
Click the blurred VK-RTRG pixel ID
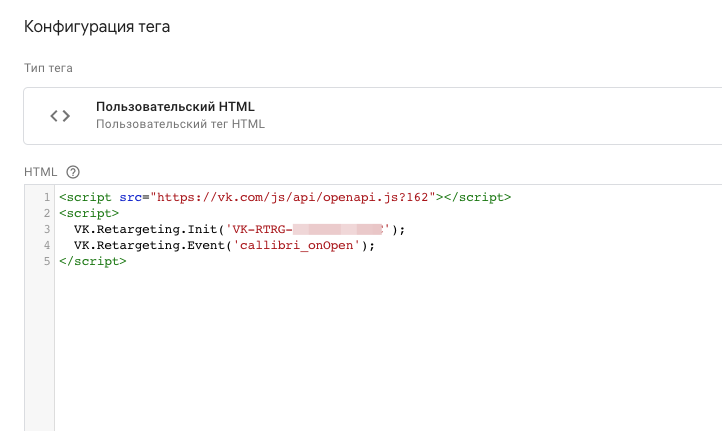click(340, 229)
